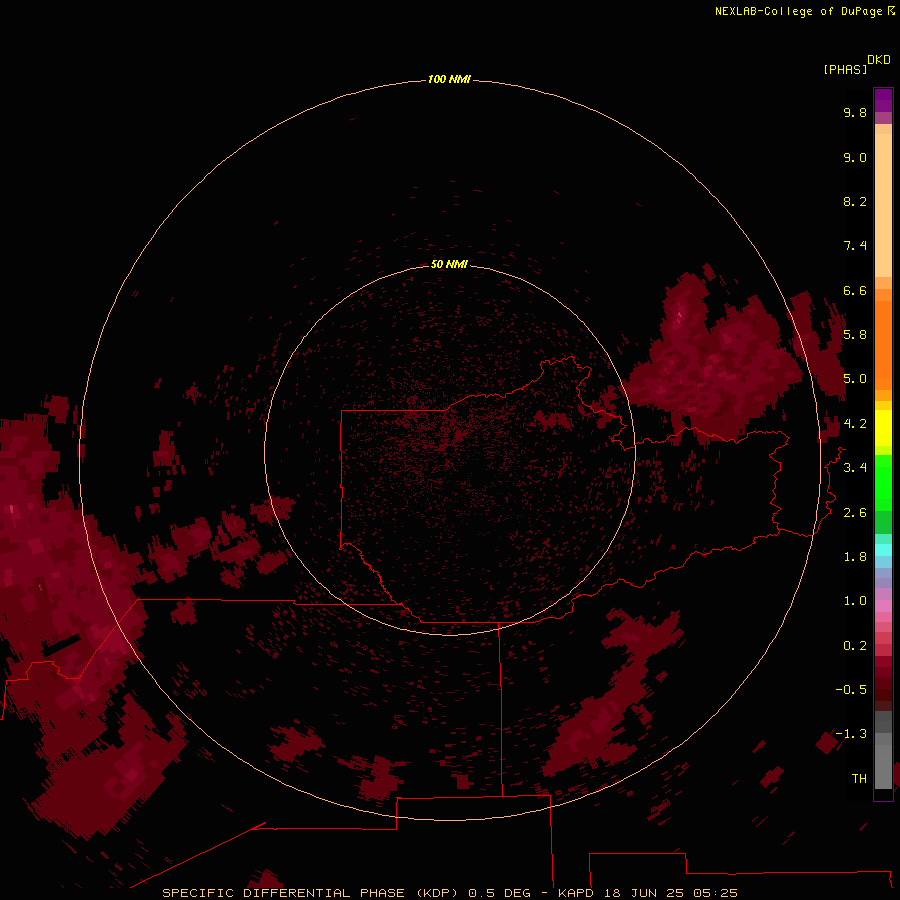Screen dimensions: 900x900
Task: Click the [PHAS] label above the color scale
Action: (845, 70)
